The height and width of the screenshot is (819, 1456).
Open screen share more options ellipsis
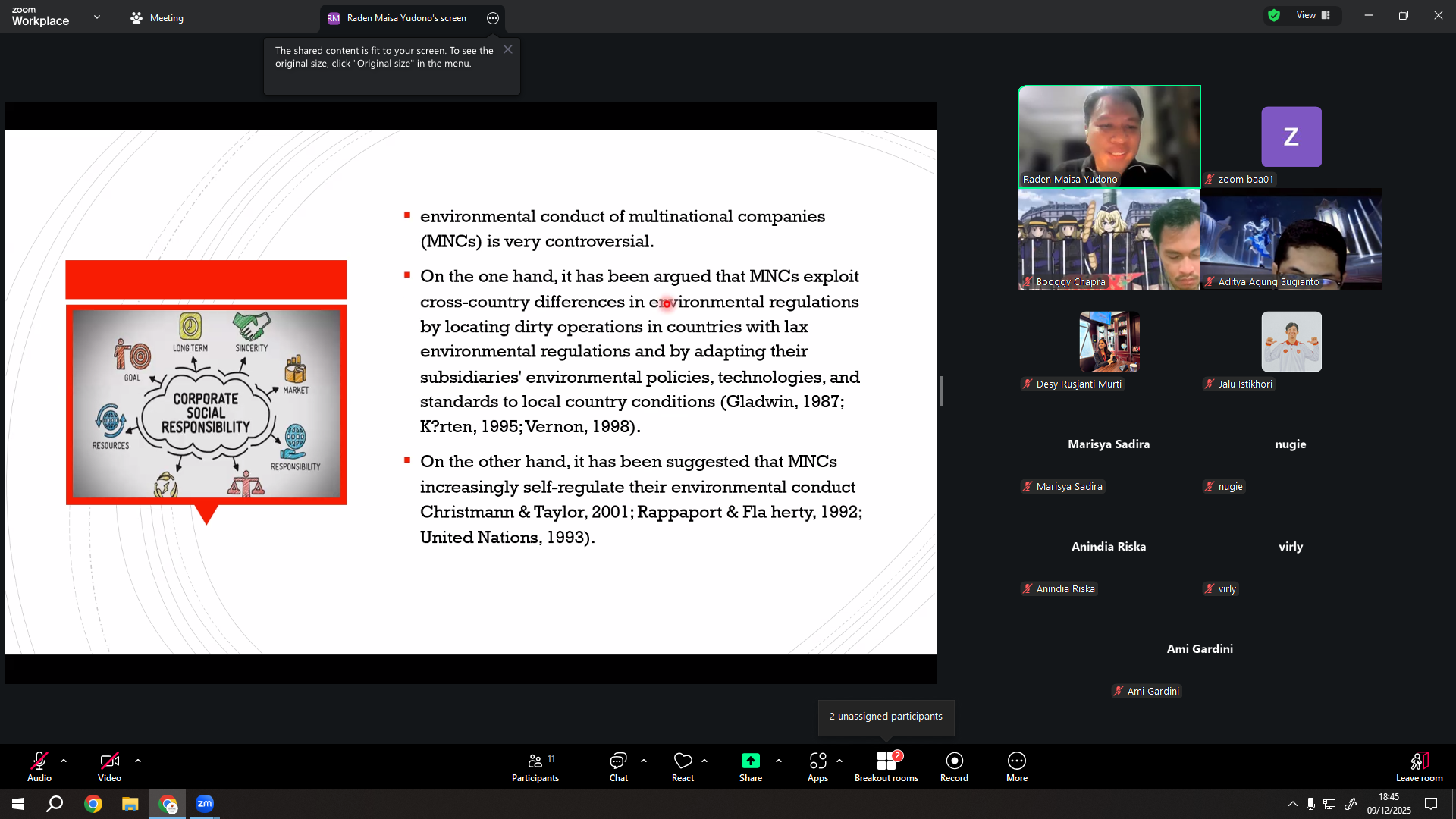click(493, 18)
